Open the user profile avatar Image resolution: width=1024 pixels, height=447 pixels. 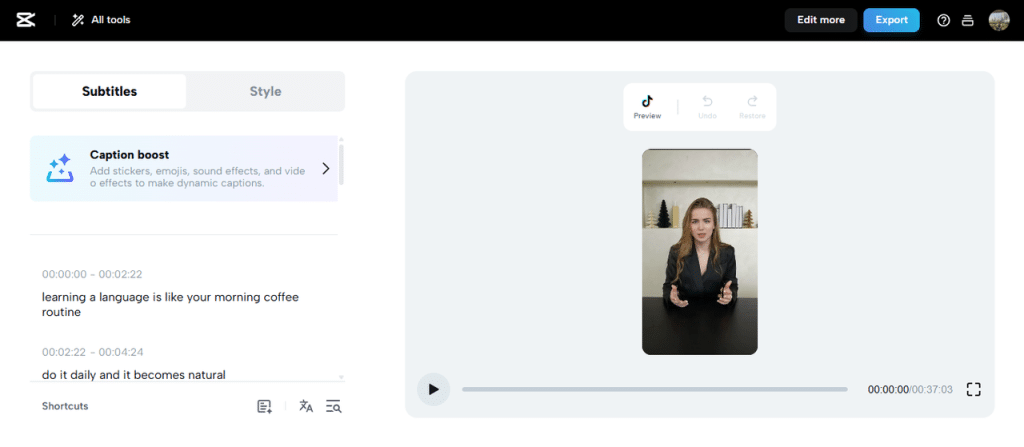point(999,20)
